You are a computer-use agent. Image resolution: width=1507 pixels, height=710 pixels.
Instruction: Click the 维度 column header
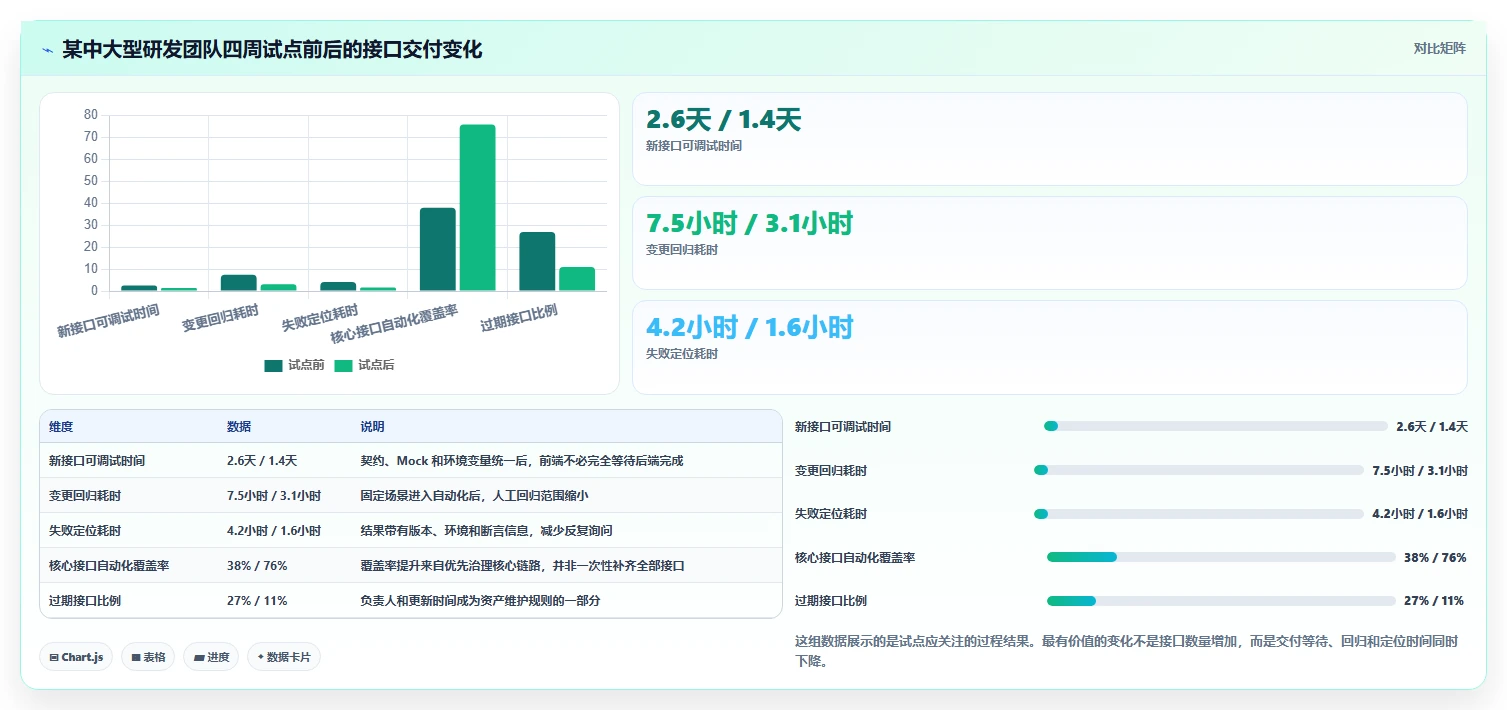click(61, 426)
